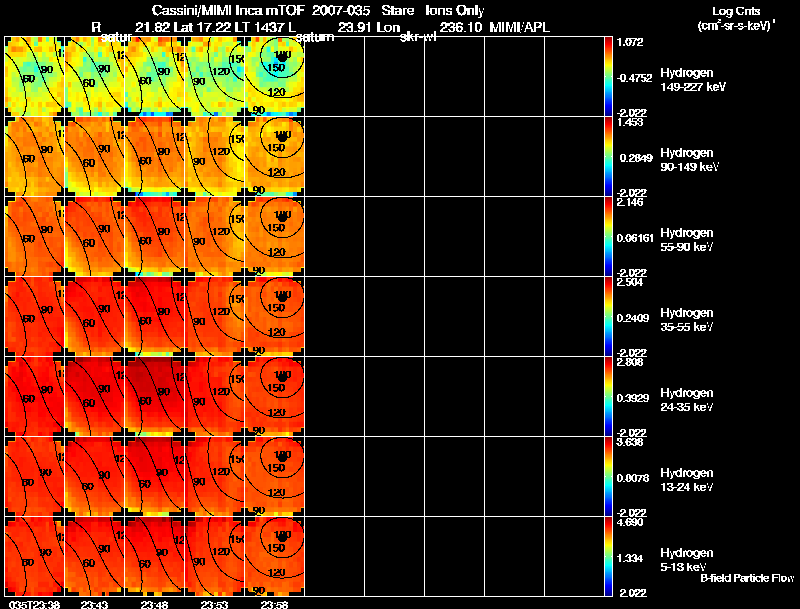Select the 5-13 keV image panel at 23:58

pos(274,556)
